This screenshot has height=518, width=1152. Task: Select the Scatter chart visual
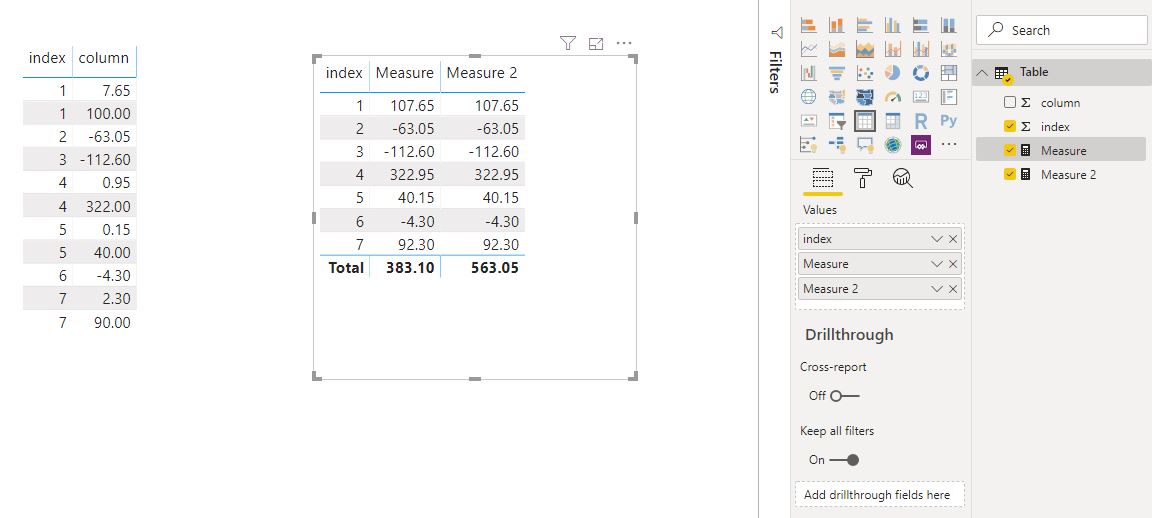[x=865, y=73]
